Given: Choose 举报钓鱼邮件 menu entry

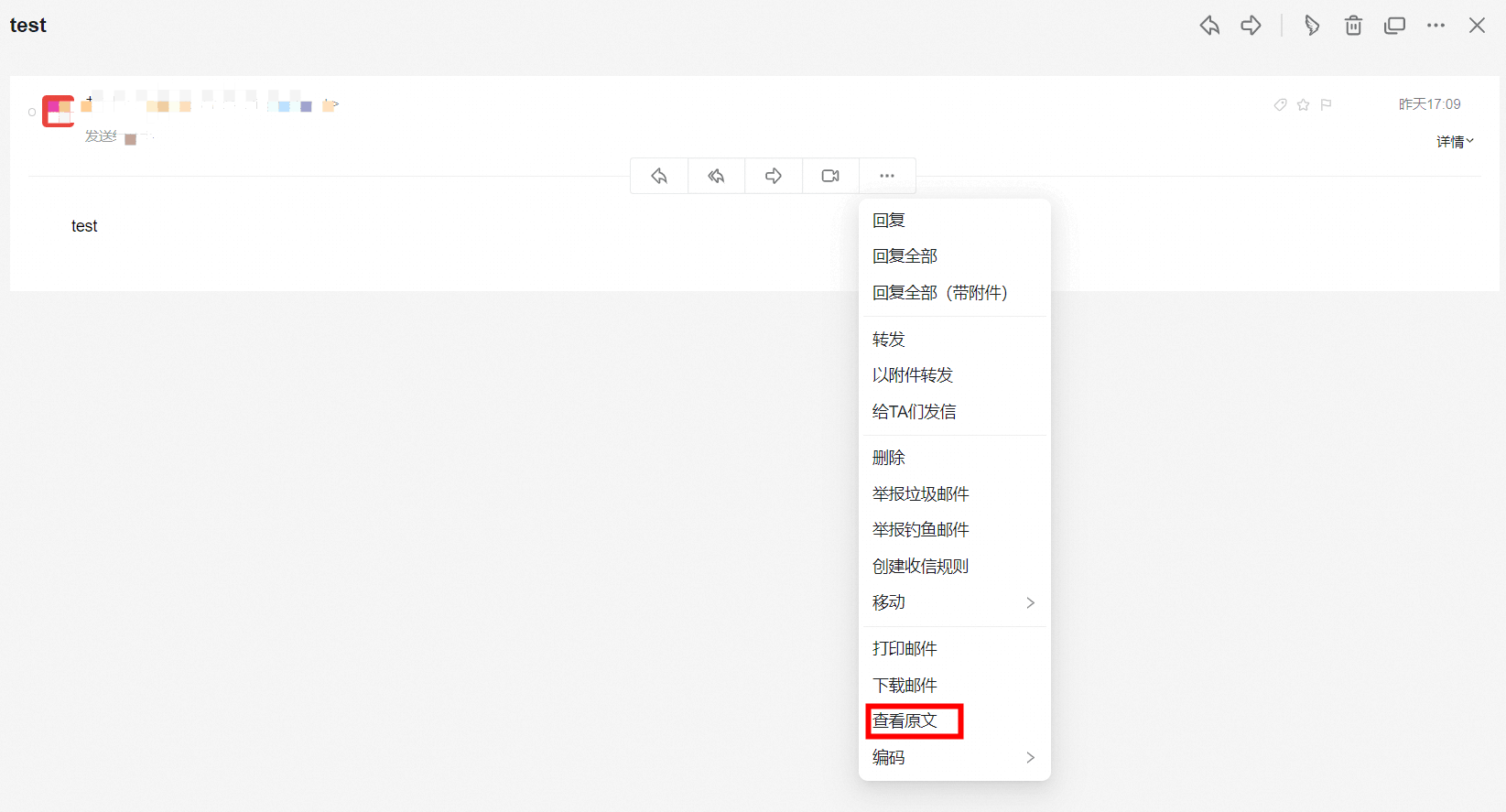Looking at the screenshot, I should (x=955, y=530).
